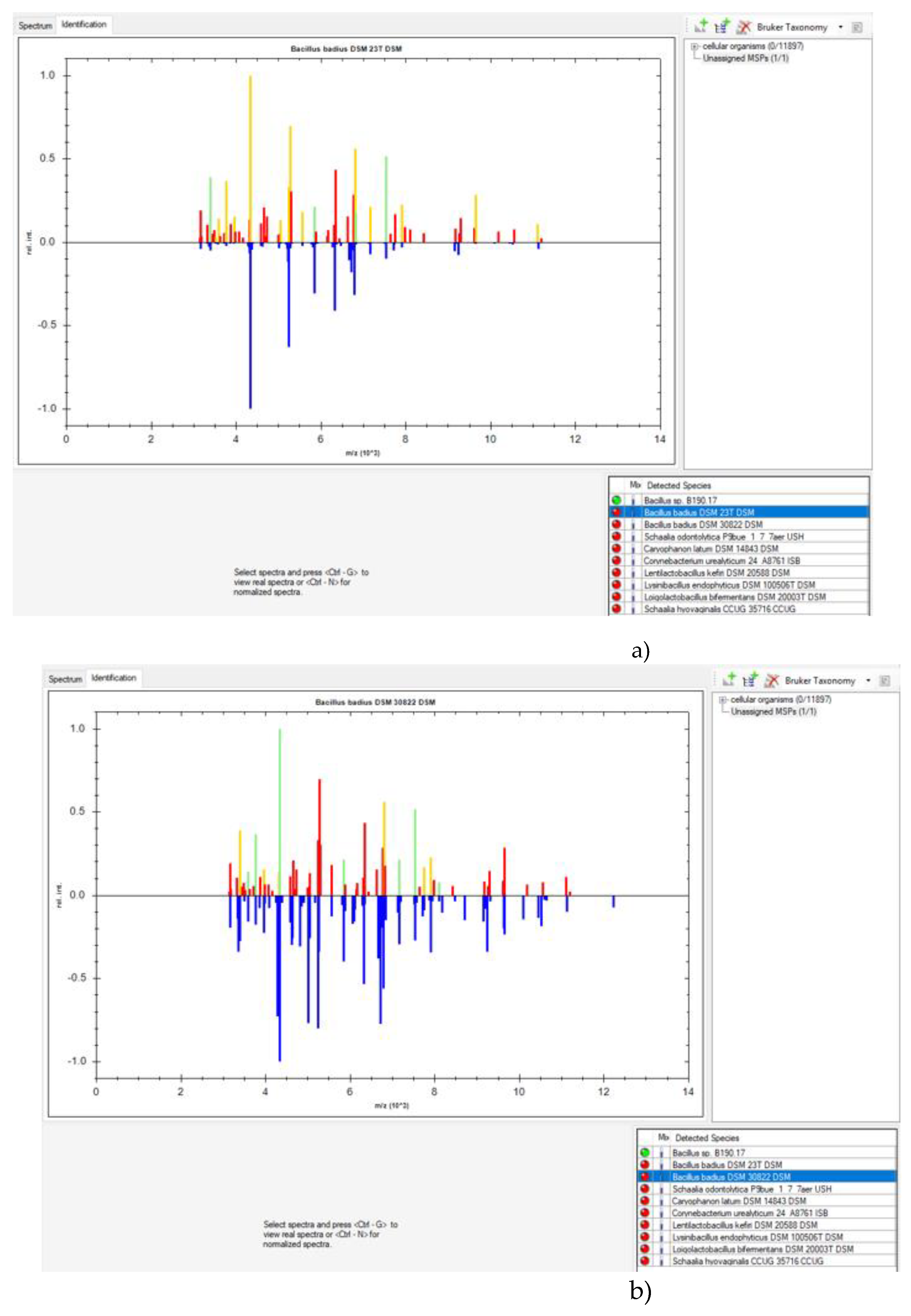Click grayed icon right of upper Bruker Taxonomy
This screenshot has width=911, height=1316.
pyautogui.click(x=857, y=27)
